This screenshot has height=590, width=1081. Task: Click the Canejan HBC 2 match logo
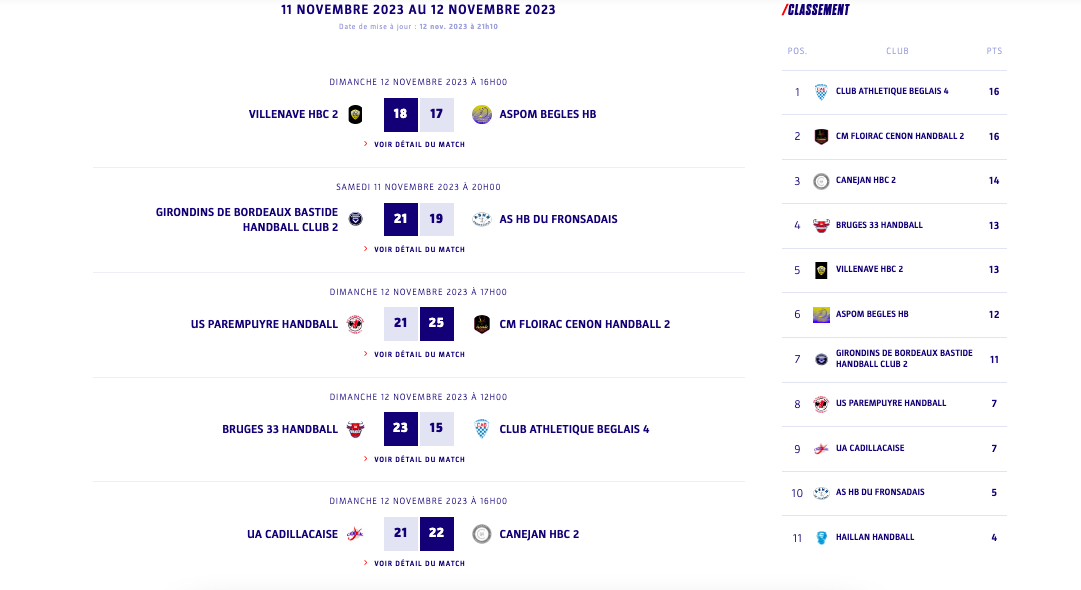482,534
